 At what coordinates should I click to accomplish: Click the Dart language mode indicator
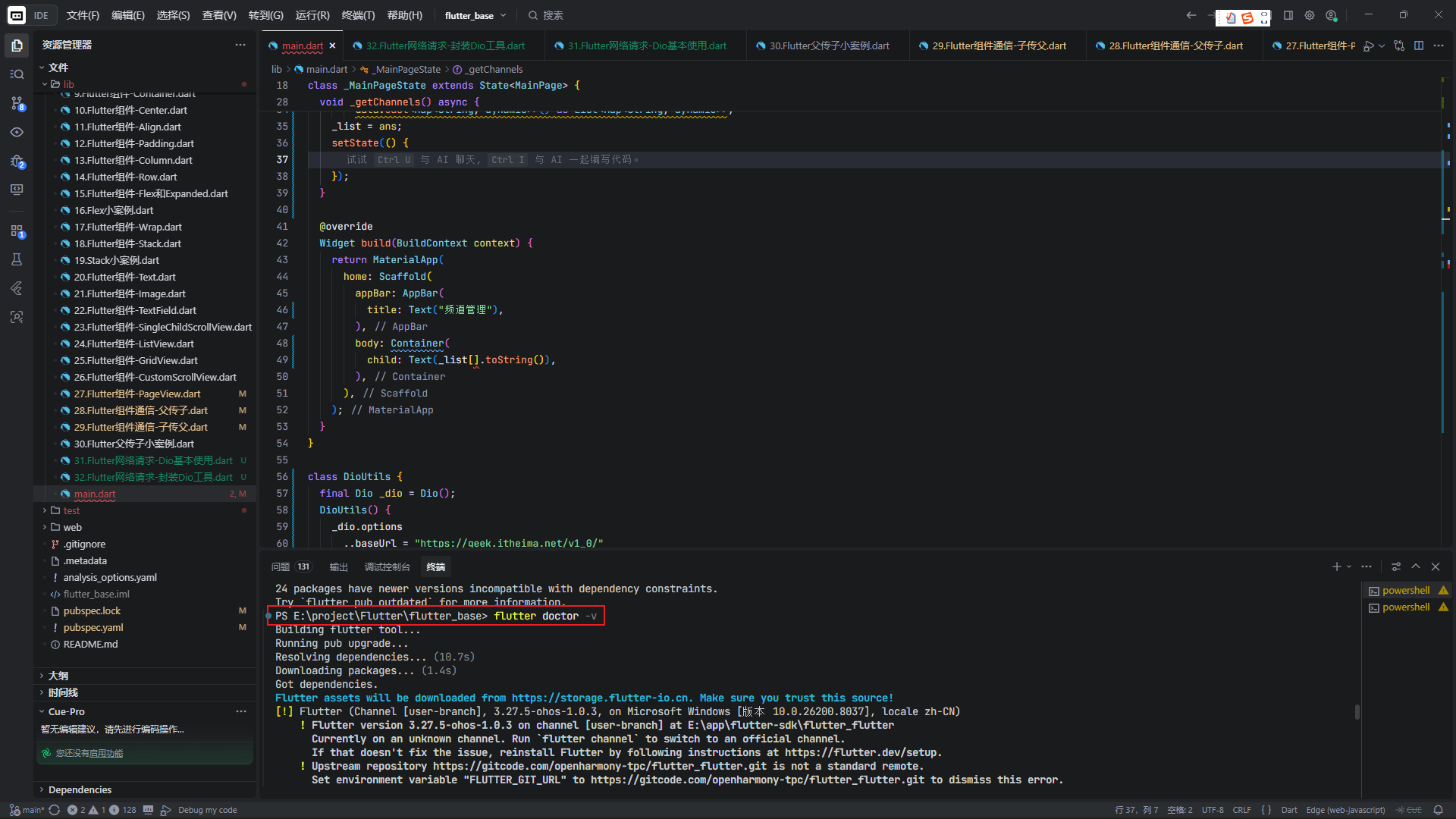[x=1289, y=810]
